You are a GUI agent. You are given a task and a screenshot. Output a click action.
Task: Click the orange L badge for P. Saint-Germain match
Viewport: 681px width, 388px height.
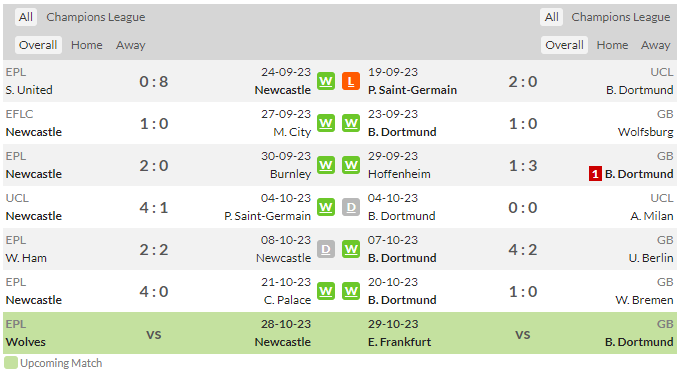[351, 81]
